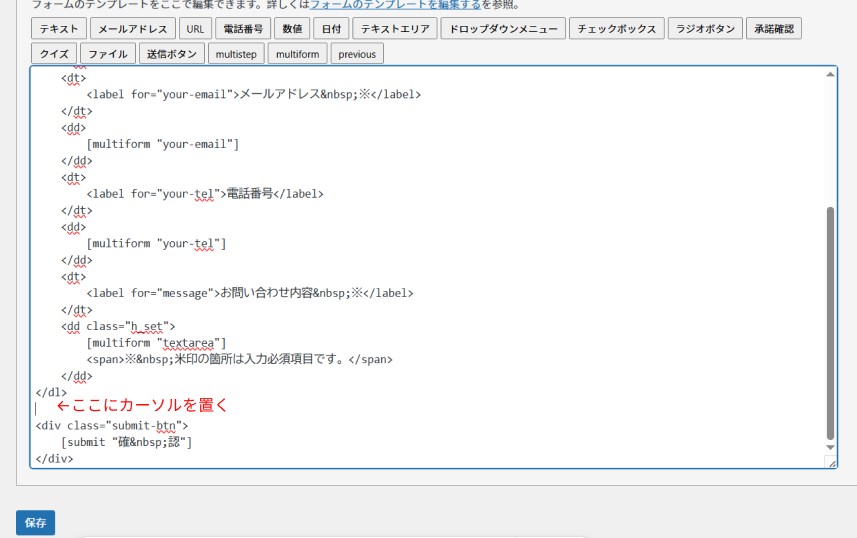857x538 pixels.
Task: Place cursor on empty line after </dl>
Action: 38,408
